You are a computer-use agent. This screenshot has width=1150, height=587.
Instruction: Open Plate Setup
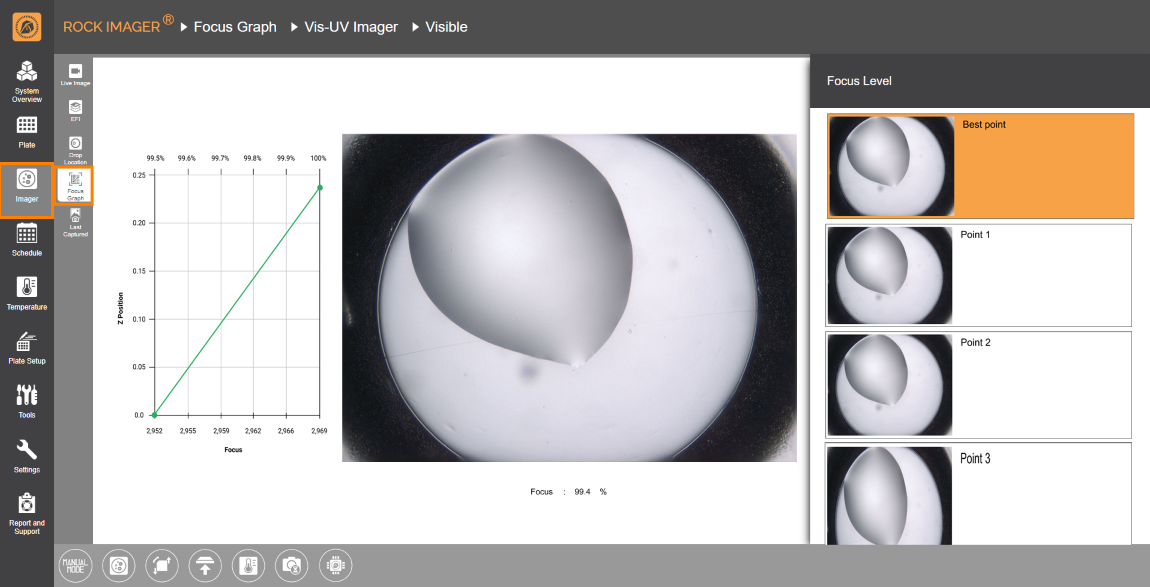click(27, 347)
